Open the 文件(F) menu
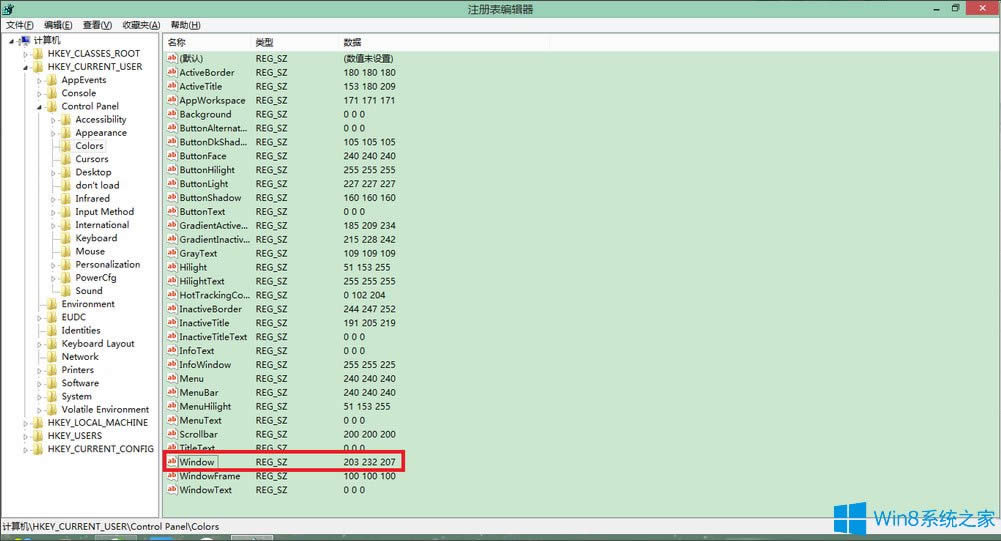The image size is (1001, 541). pyautogui.click(x=20, y=25)
